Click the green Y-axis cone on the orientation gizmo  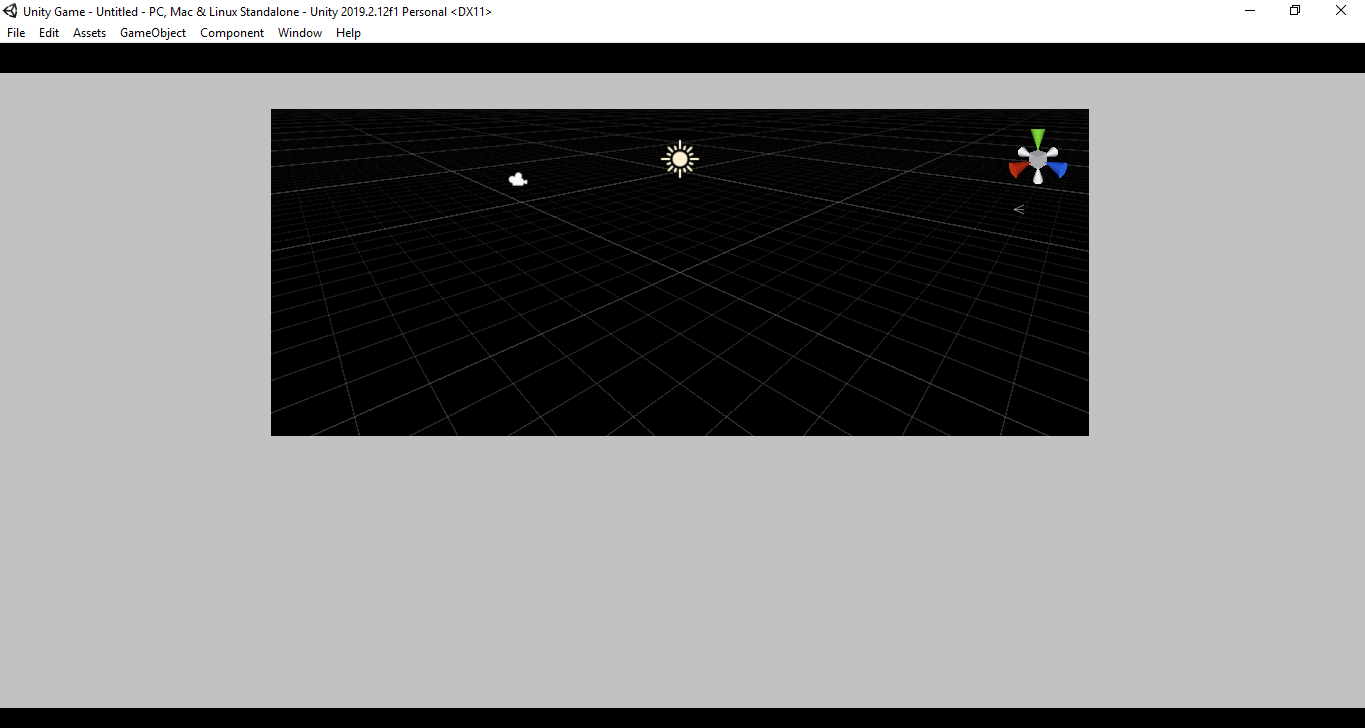[x=1038, y=138]
